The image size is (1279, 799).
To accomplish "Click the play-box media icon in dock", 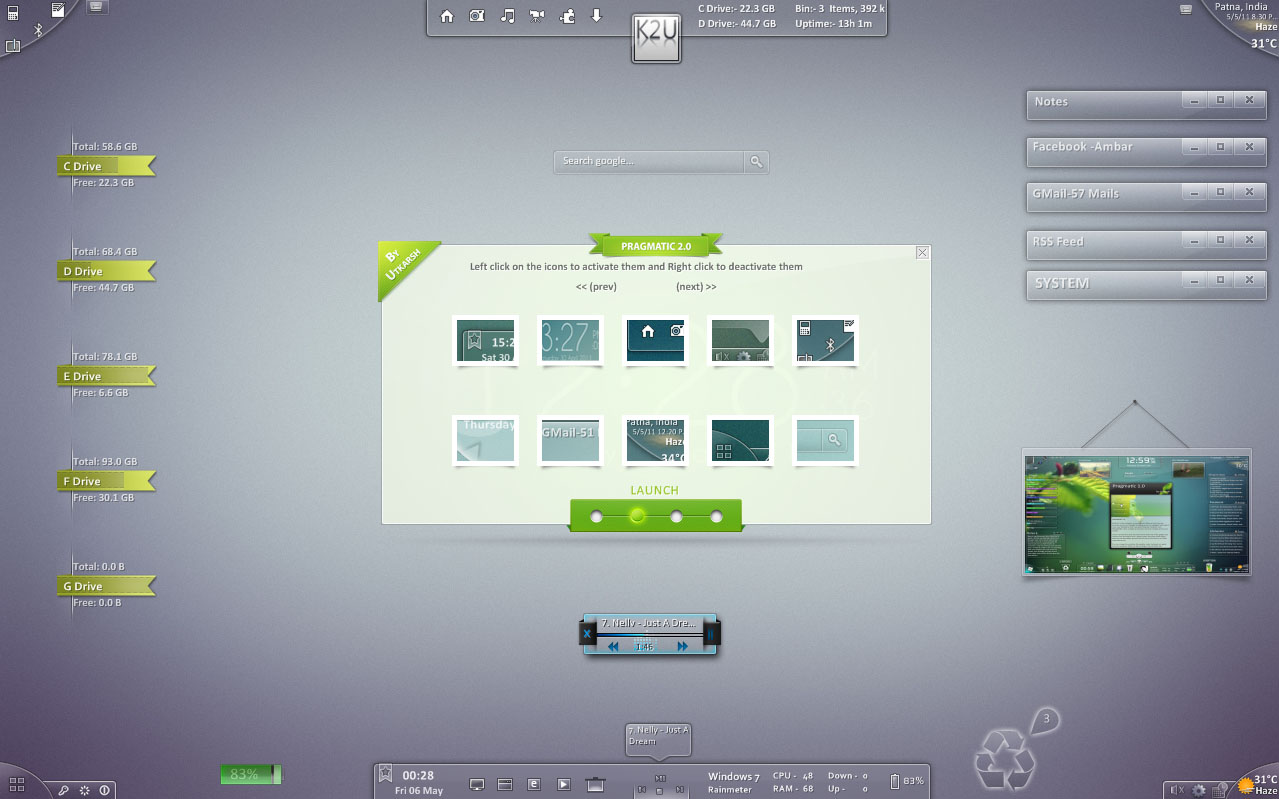I will coord(563,785).
